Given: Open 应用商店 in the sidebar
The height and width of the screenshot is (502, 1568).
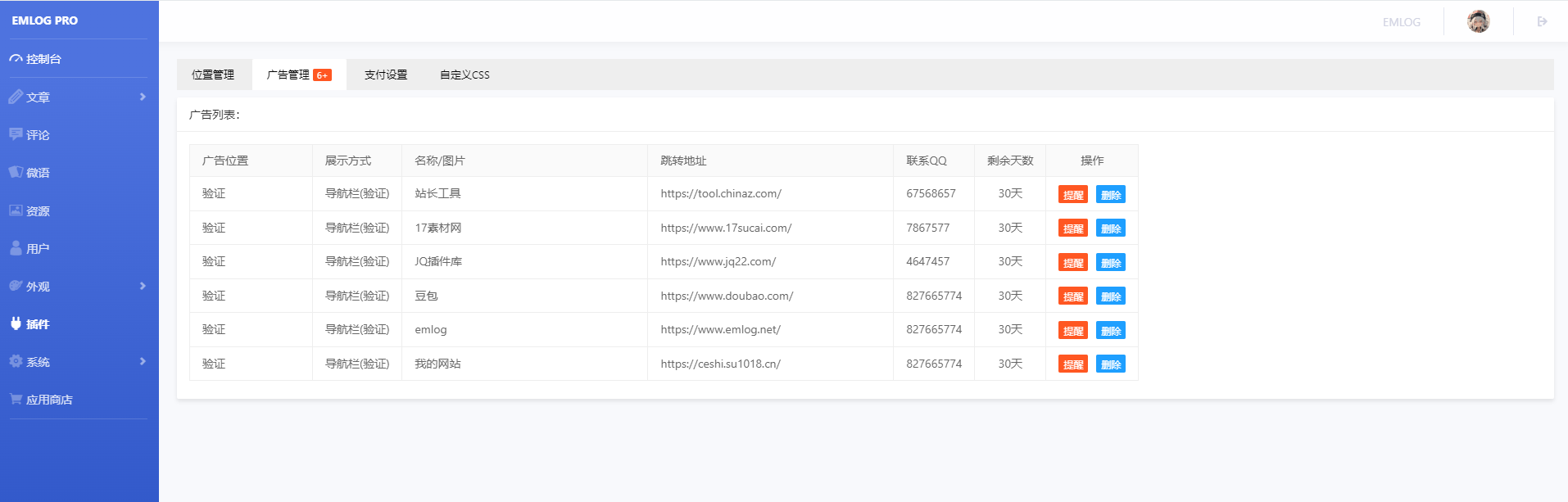Looking at the screenshot, I should coord(49,400).
